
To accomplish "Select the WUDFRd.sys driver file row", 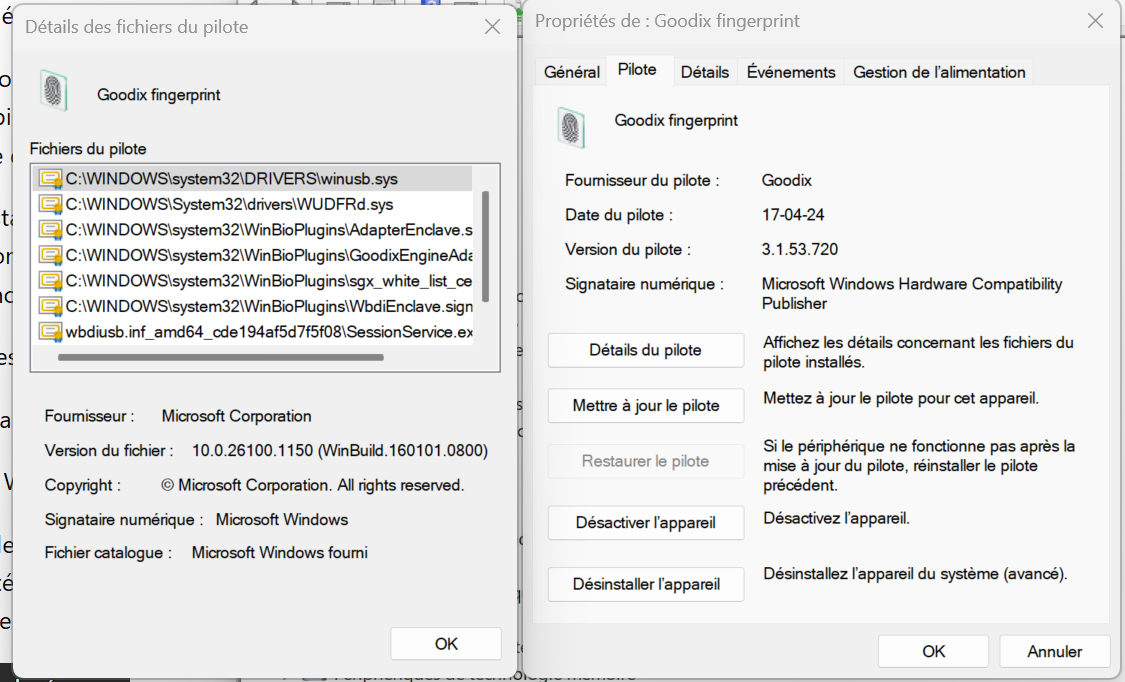I will [253, 204].
